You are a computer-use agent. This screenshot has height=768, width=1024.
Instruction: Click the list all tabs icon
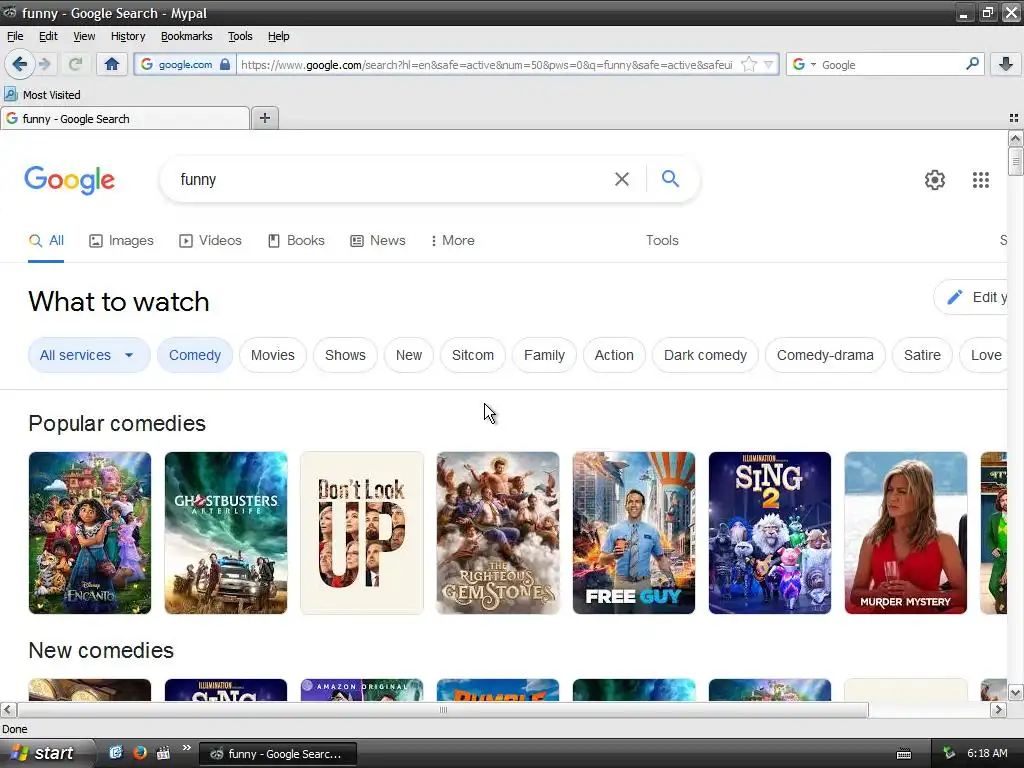[x=1014, y=118]
